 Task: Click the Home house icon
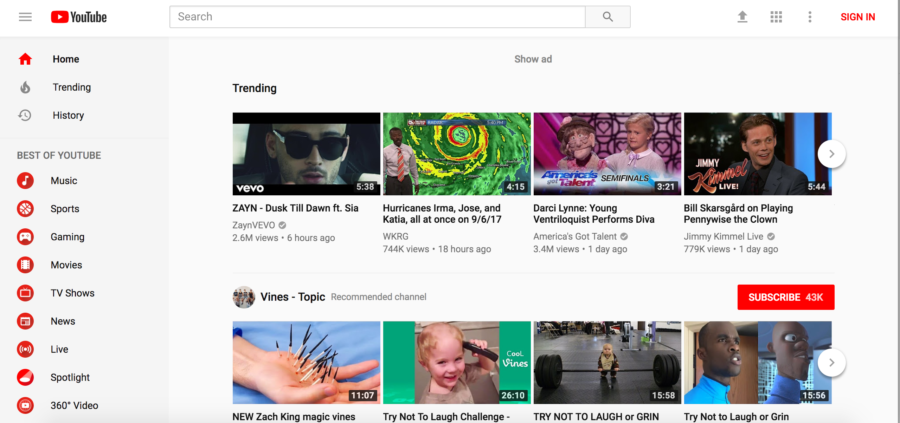[25, 59]
